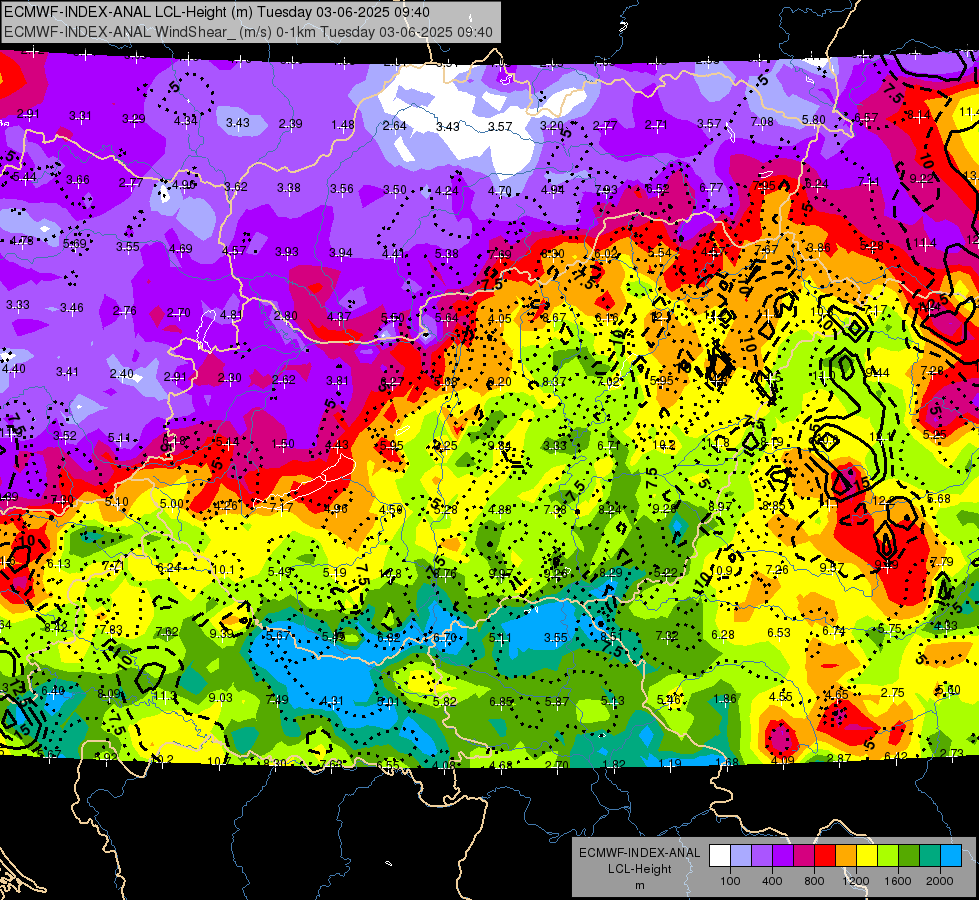This screenshot has width=979, height=900.
Task: Click the wind shear value 7.67
Action: [x=766, y=249]
